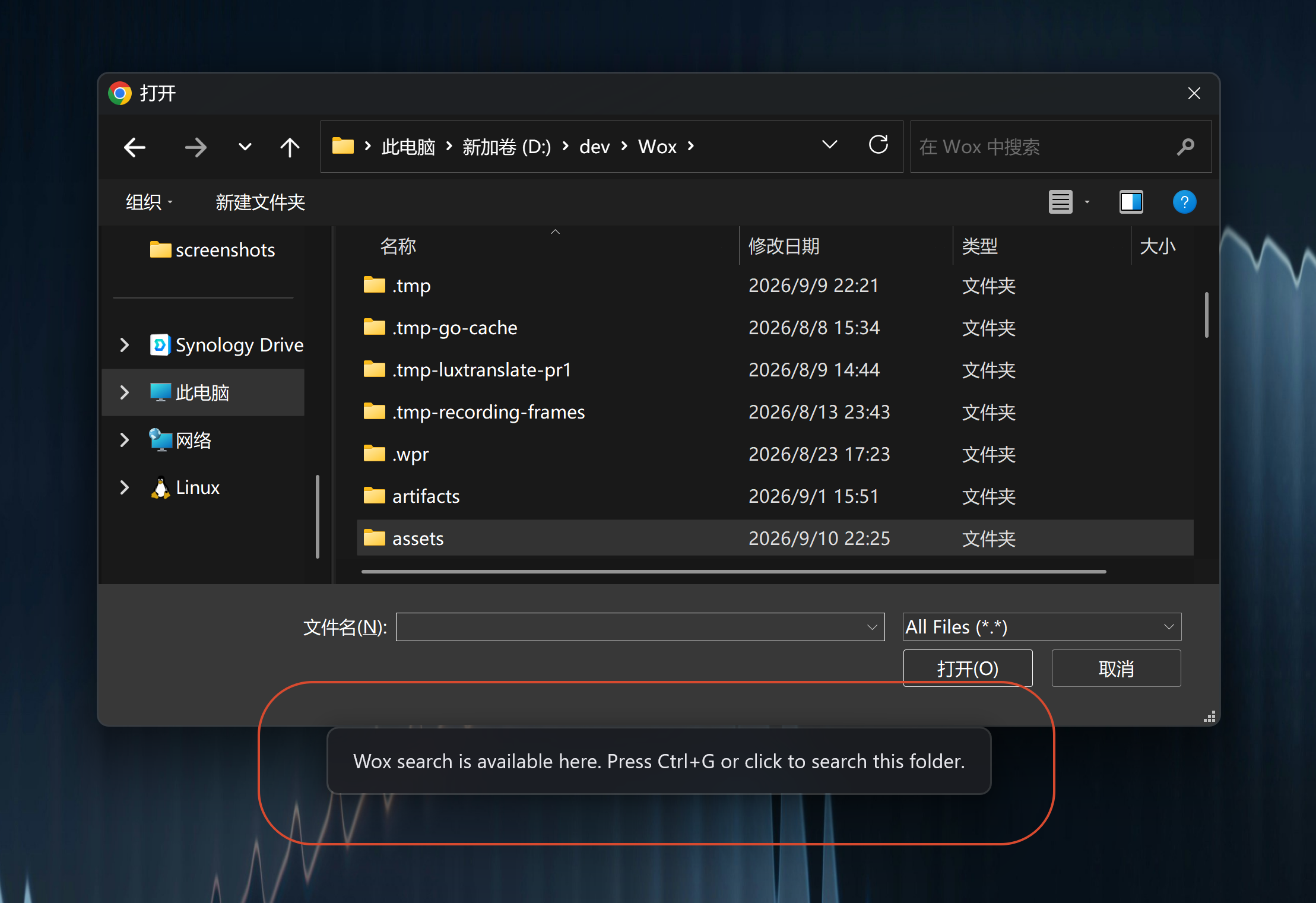Expand the address bar history dropdown

(x=830, y=145)
